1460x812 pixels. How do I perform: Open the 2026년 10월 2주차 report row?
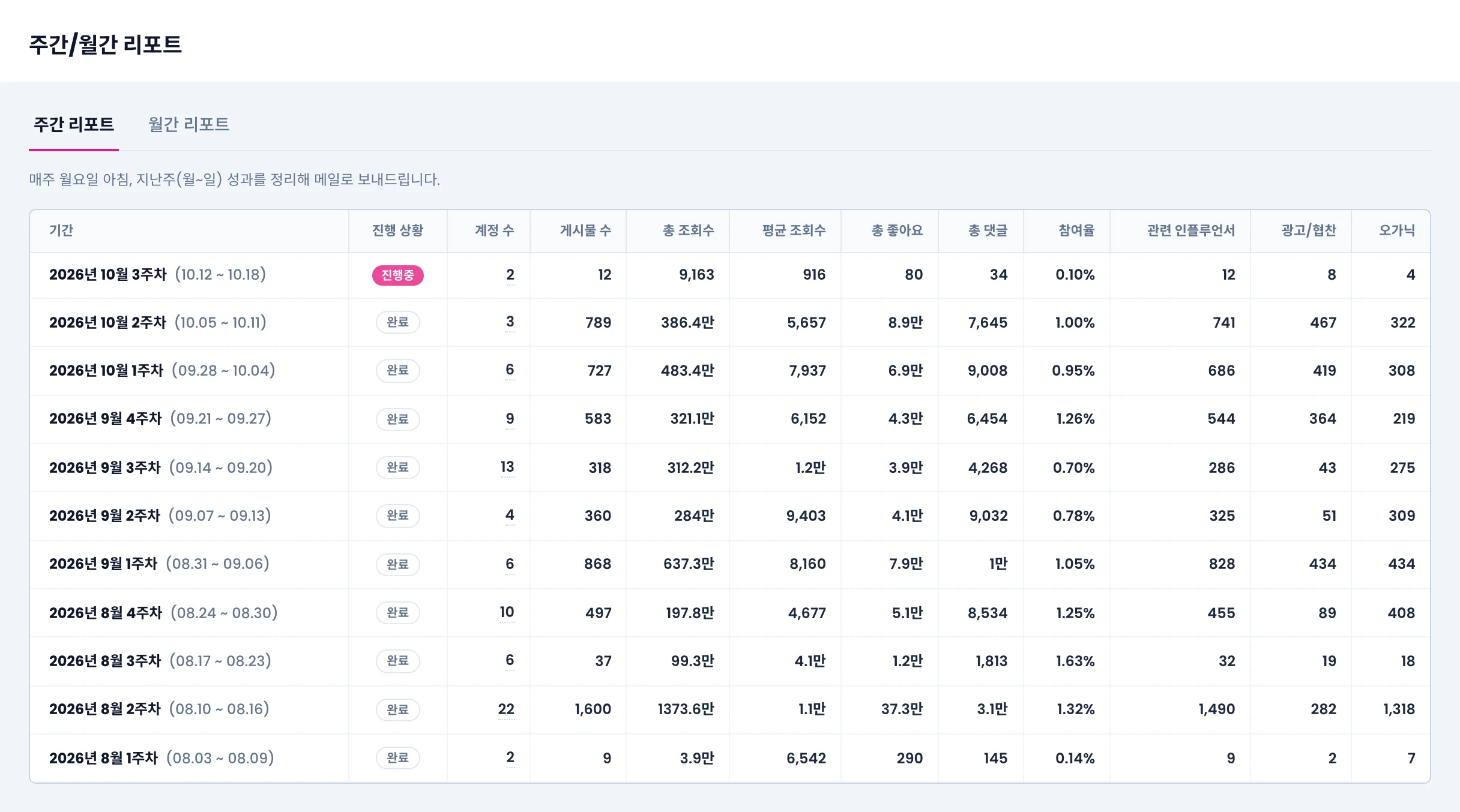[730, 322]
